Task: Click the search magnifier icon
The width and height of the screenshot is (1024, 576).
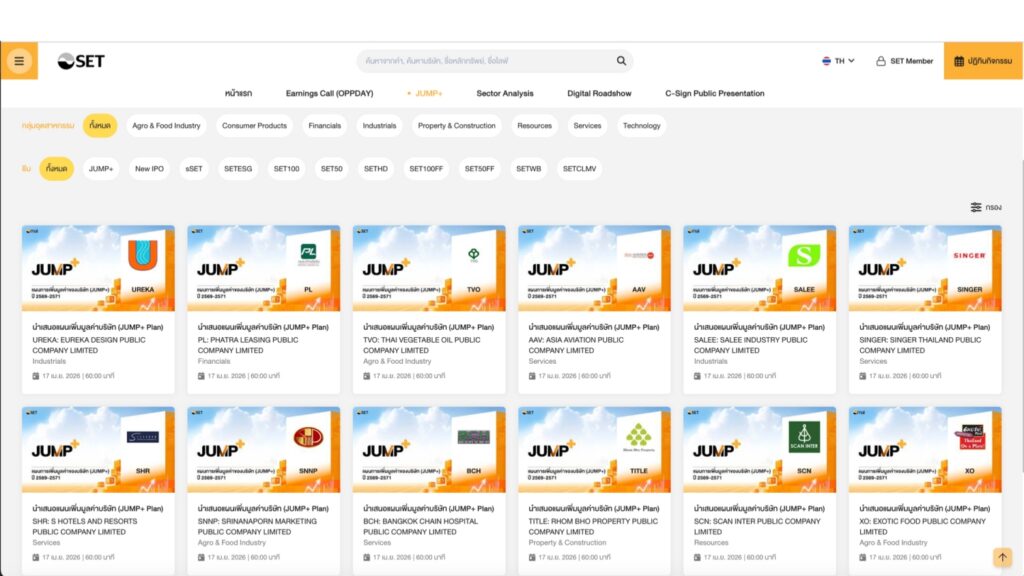Action: (x=621, y=61)
